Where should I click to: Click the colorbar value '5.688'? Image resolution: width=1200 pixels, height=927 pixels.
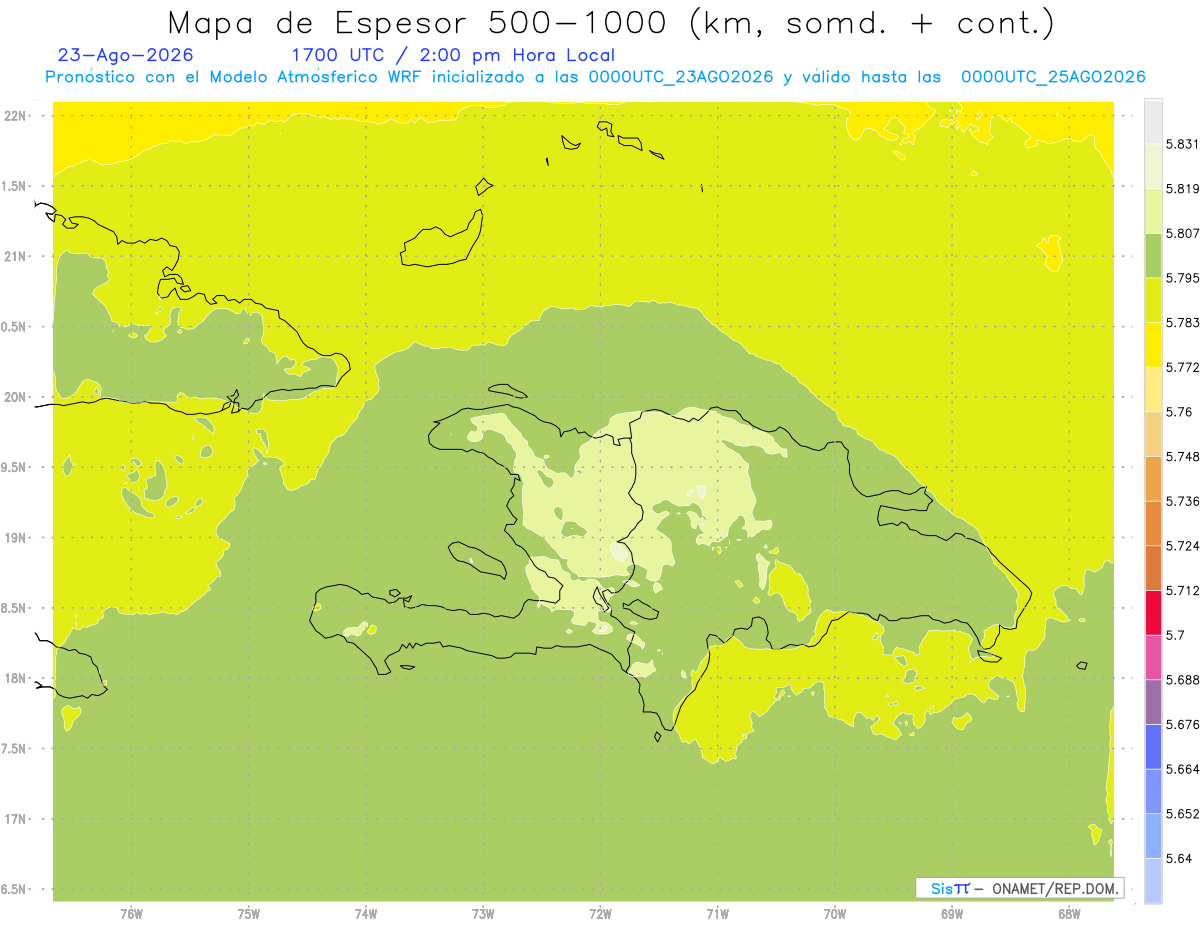1182,680
